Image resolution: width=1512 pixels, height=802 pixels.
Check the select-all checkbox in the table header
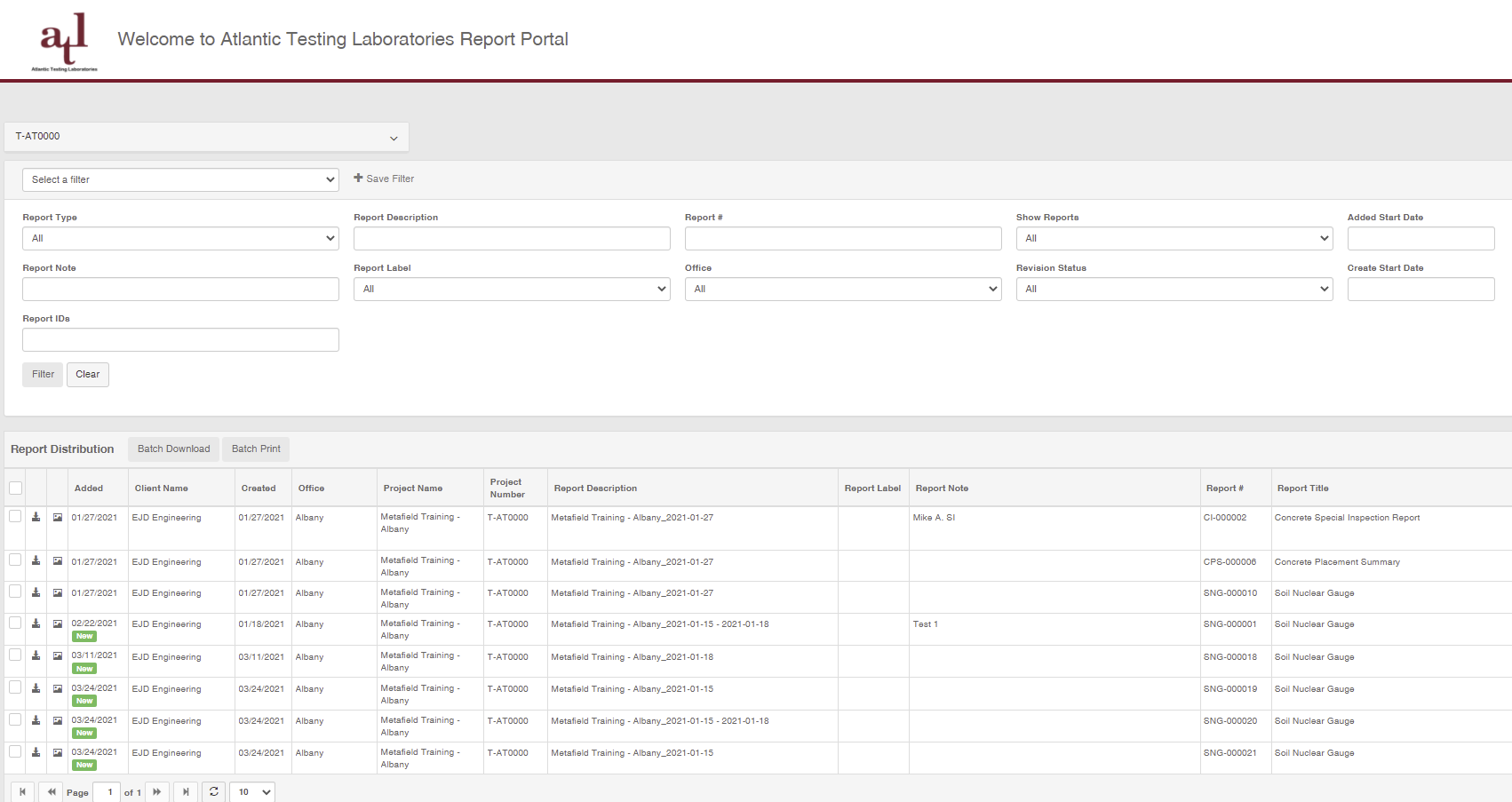pyautogui.click(x=14, y=487)
